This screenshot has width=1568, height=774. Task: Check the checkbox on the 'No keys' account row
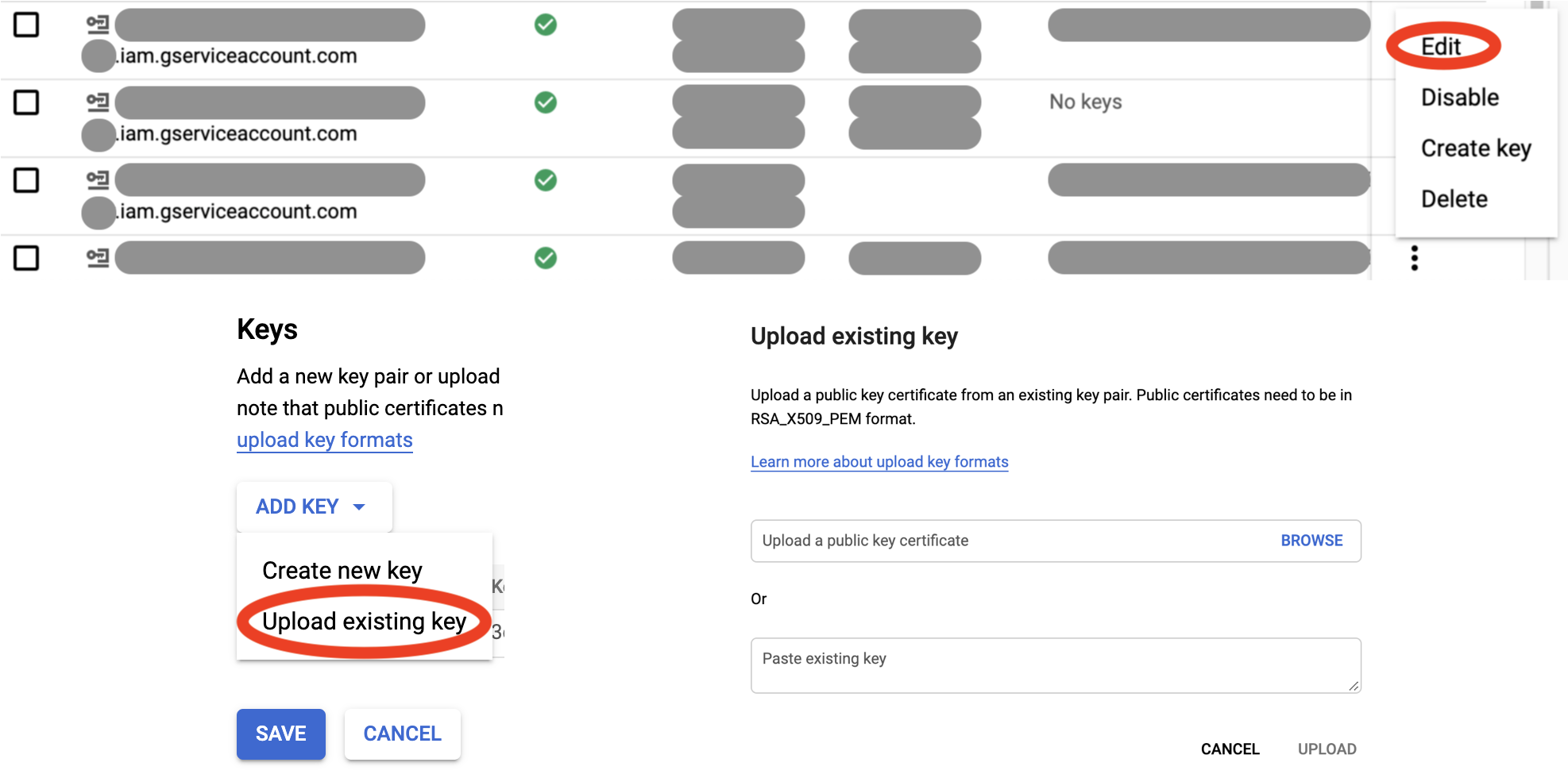(x=28, y=102)
